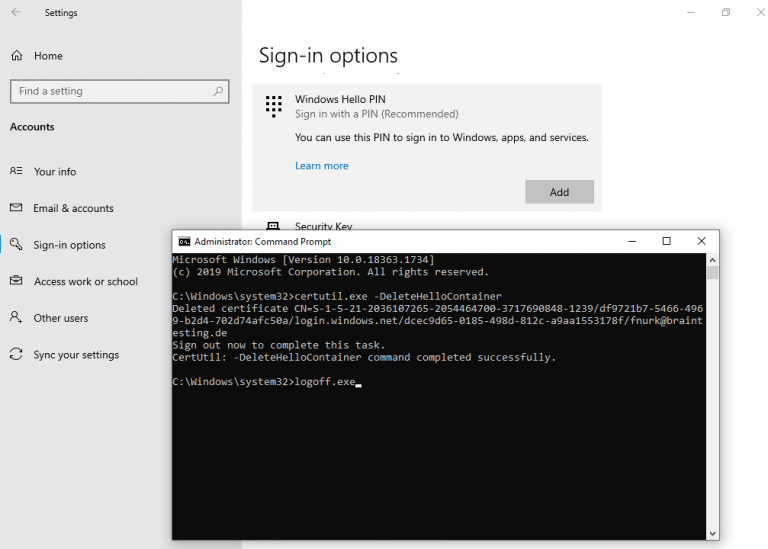Select Sign-in options in sidebar

tap(69, 245)
